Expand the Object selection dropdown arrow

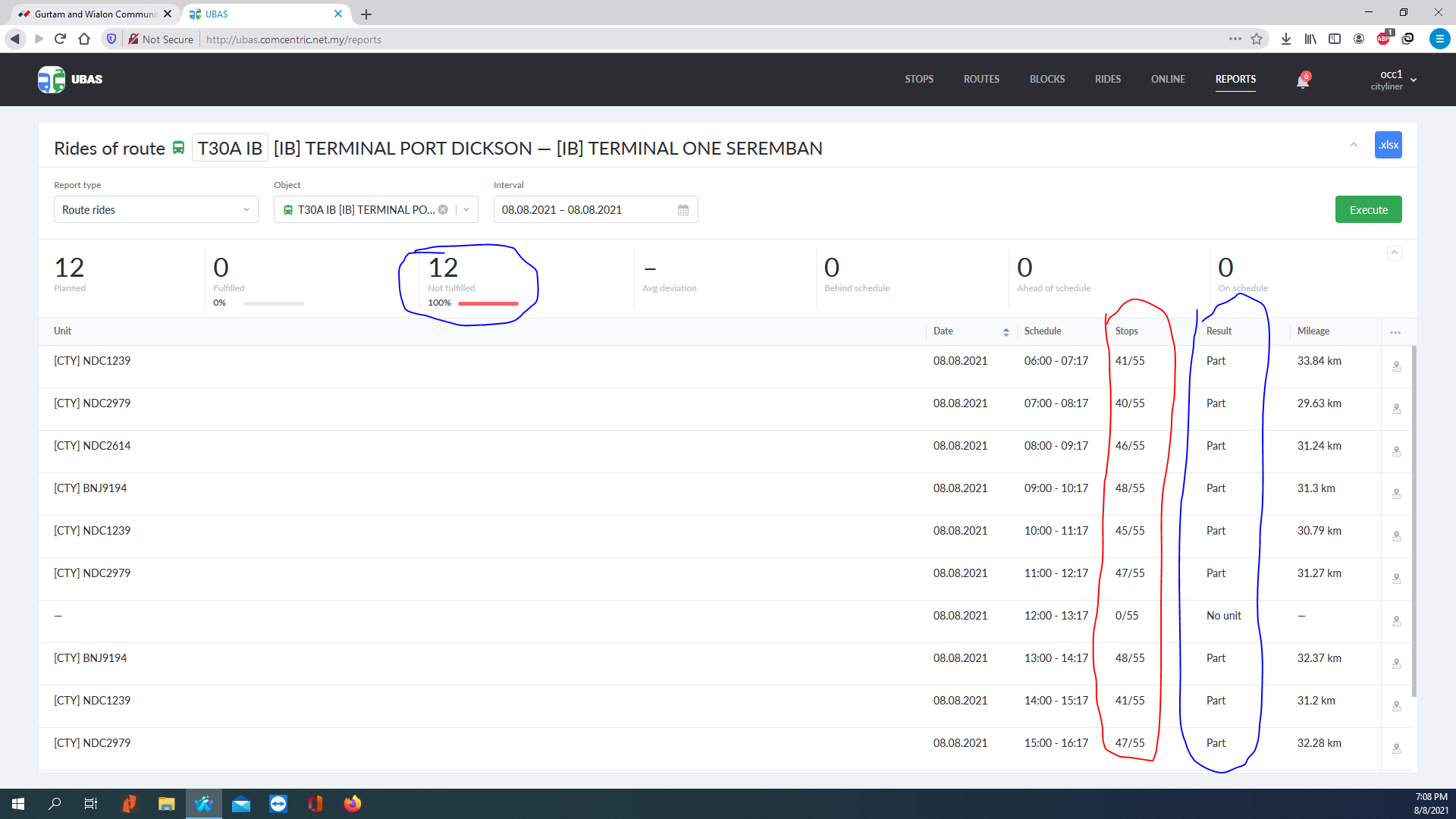466,210
